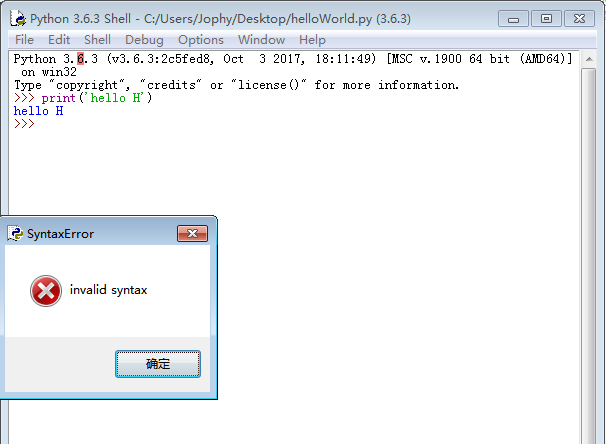Minimize the Python Shell window
This screenshot has width=606, height=444.
[513, 19]
